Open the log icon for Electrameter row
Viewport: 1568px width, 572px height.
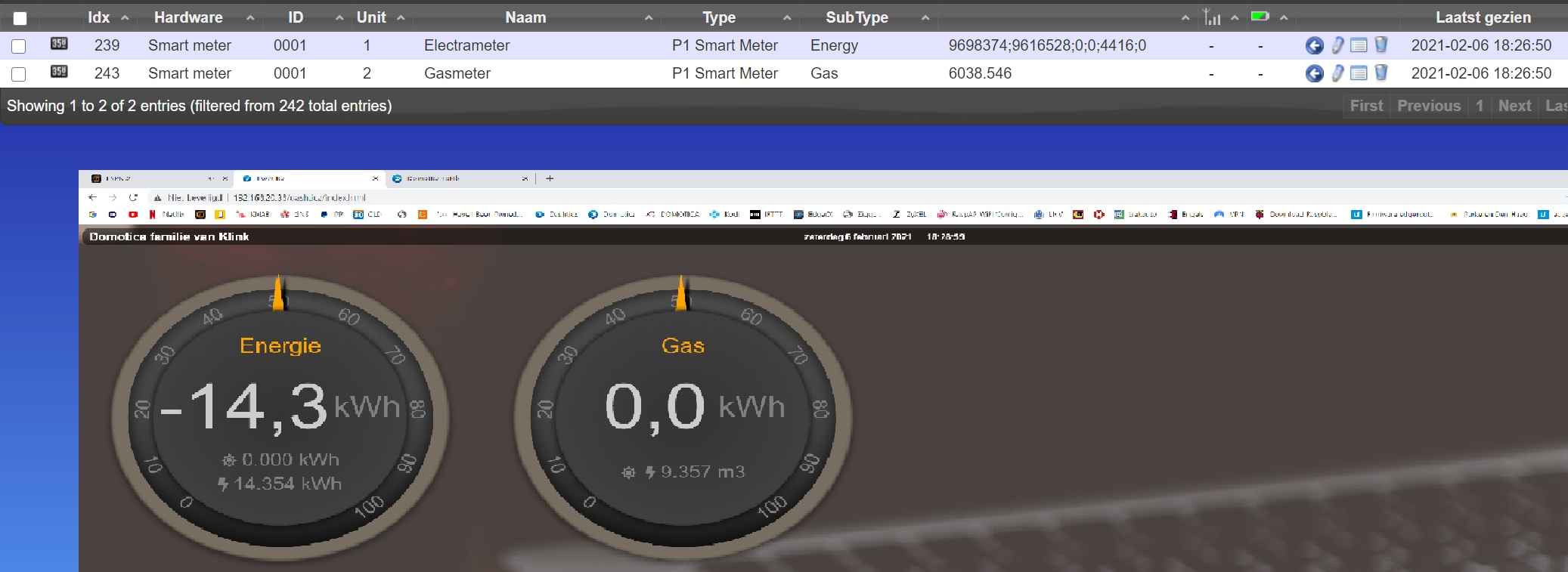tap(1359, 45)
